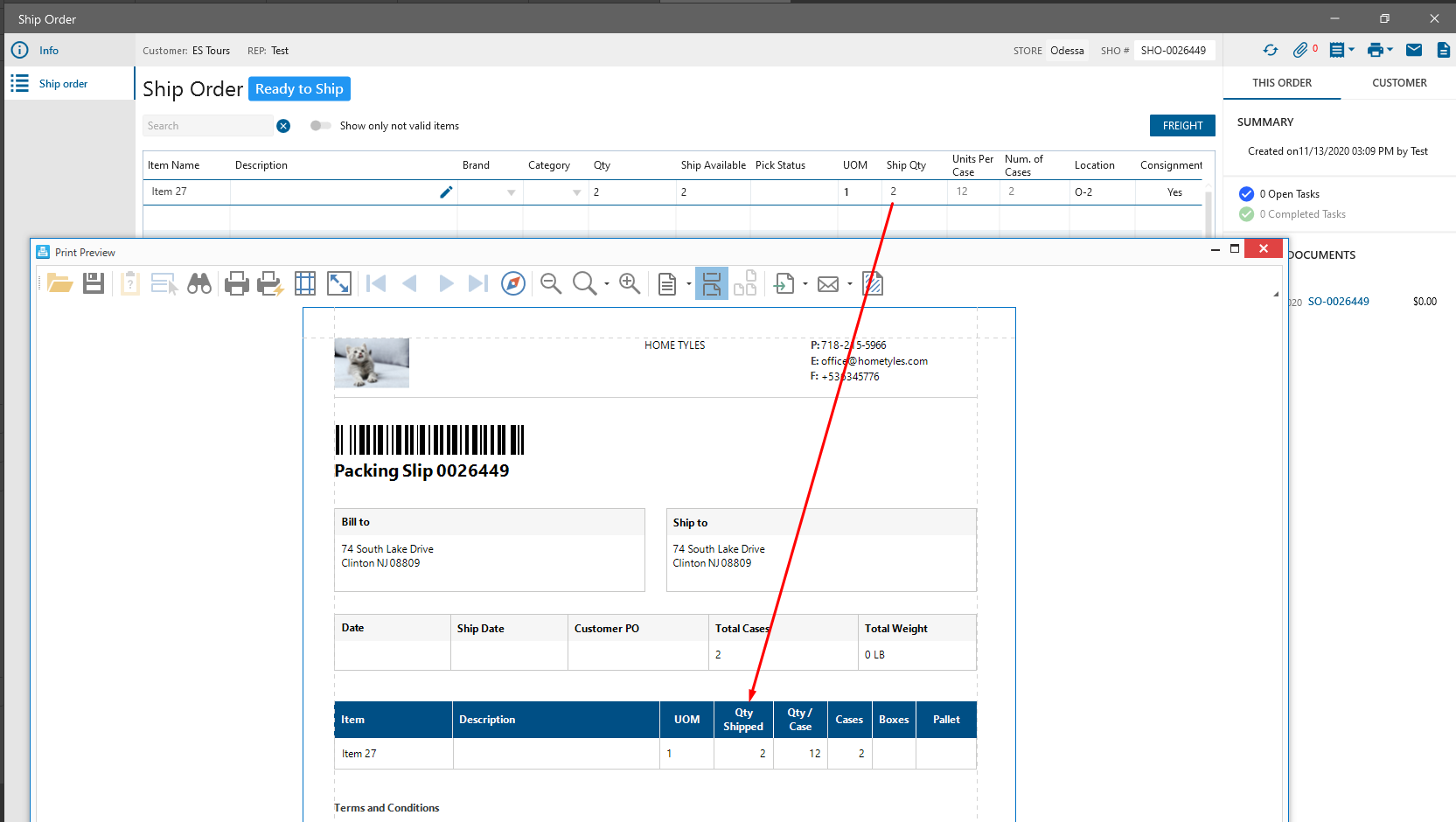Screen dimensions: 1456x822
Task: Click the Quick Print icon with lightning bolt
Action: pyautogui.click(x=270, y=283)
